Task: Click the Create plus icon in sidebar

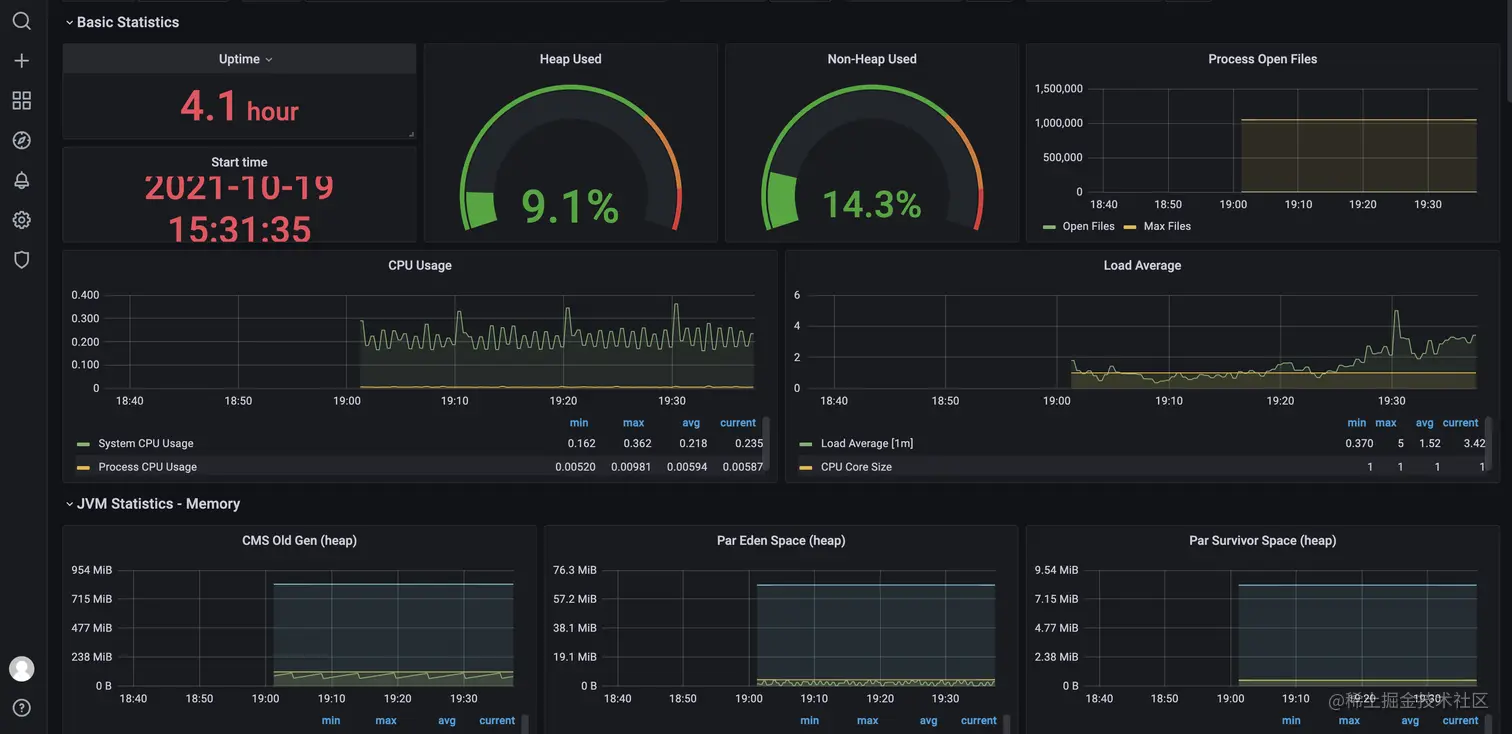Action: pos(21,61)
